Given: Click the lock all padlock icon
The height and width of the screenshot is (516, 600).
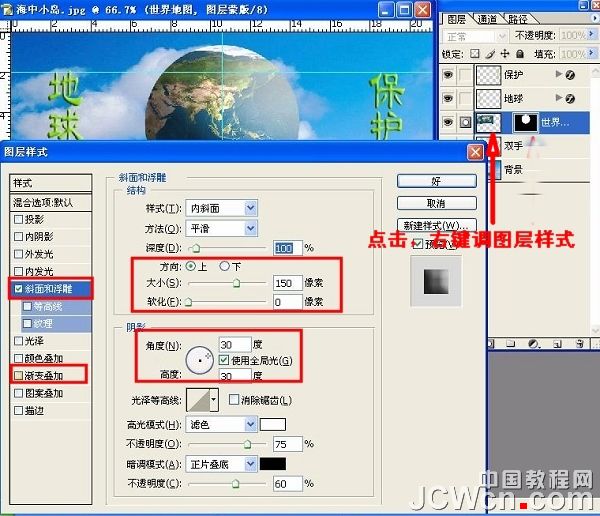Looking at the screenshot, I should [x=520, y=54].
